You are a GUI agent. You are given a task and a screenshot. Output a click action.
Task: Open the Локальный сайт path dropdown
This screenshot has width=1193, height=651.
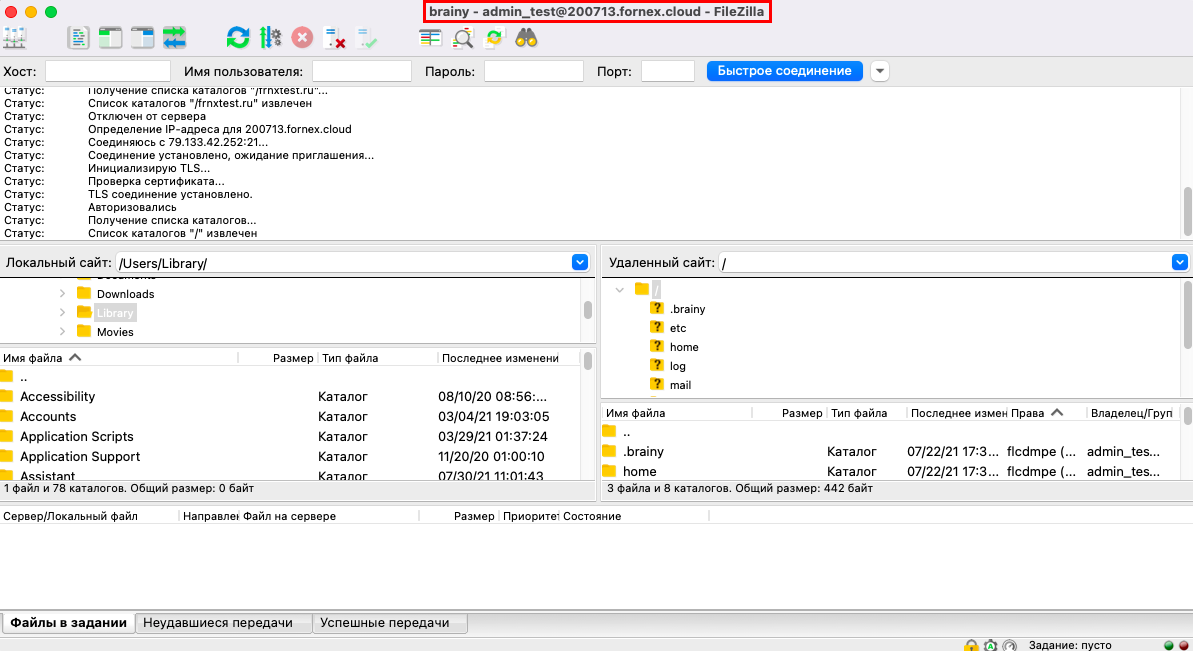(x=580, y=262)
